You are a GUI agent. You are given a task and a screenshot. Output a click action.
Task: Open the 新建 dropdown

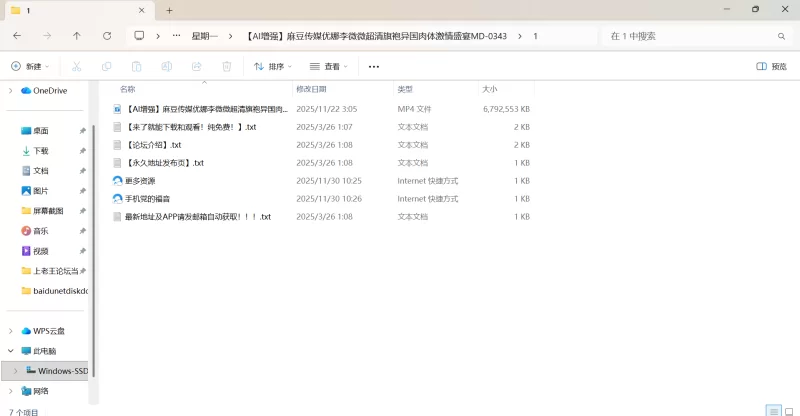[x=32, y=67]
